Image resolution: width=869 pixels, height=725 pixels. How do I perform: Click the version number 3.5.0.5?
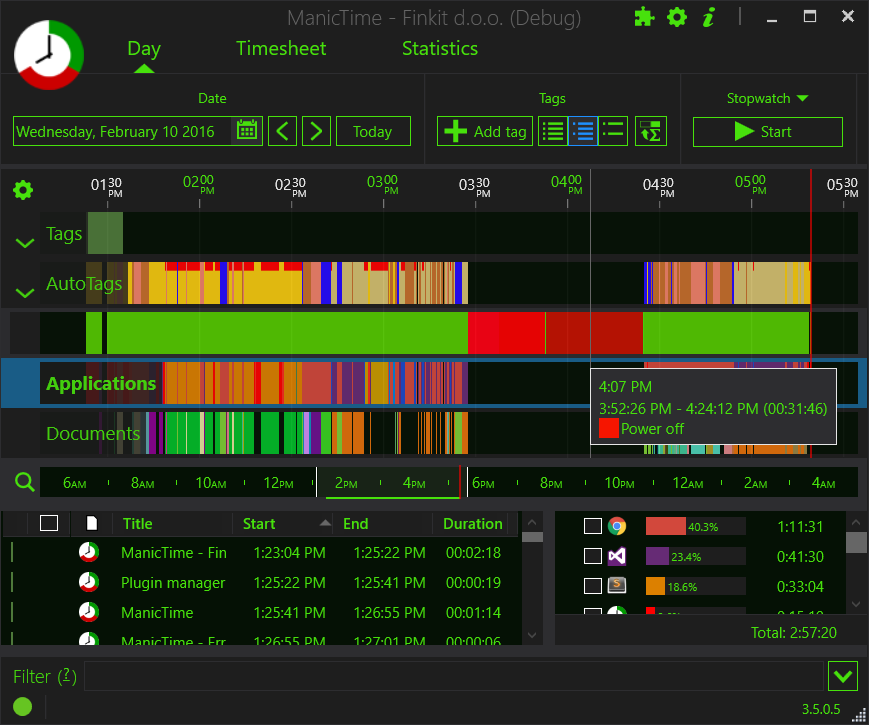pyautogui.click(x=821, y=709)
